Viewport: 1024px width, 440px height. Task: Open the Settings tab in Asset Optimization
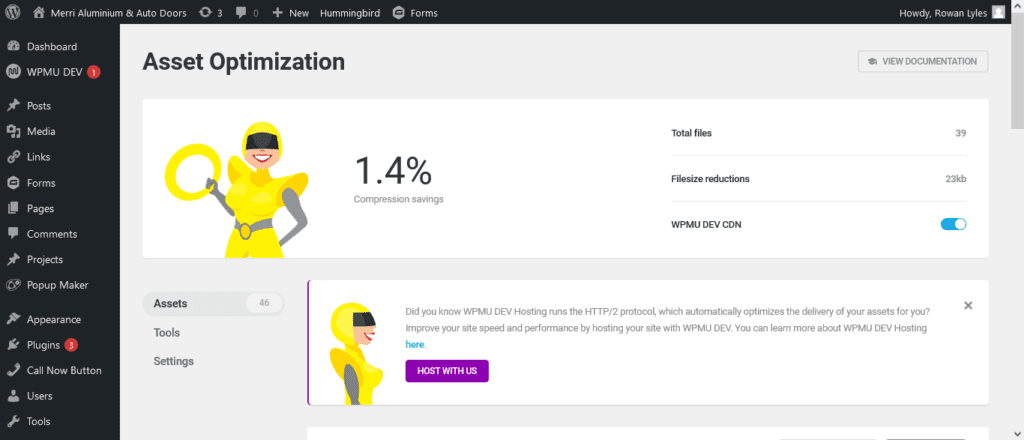click(174, 361)
